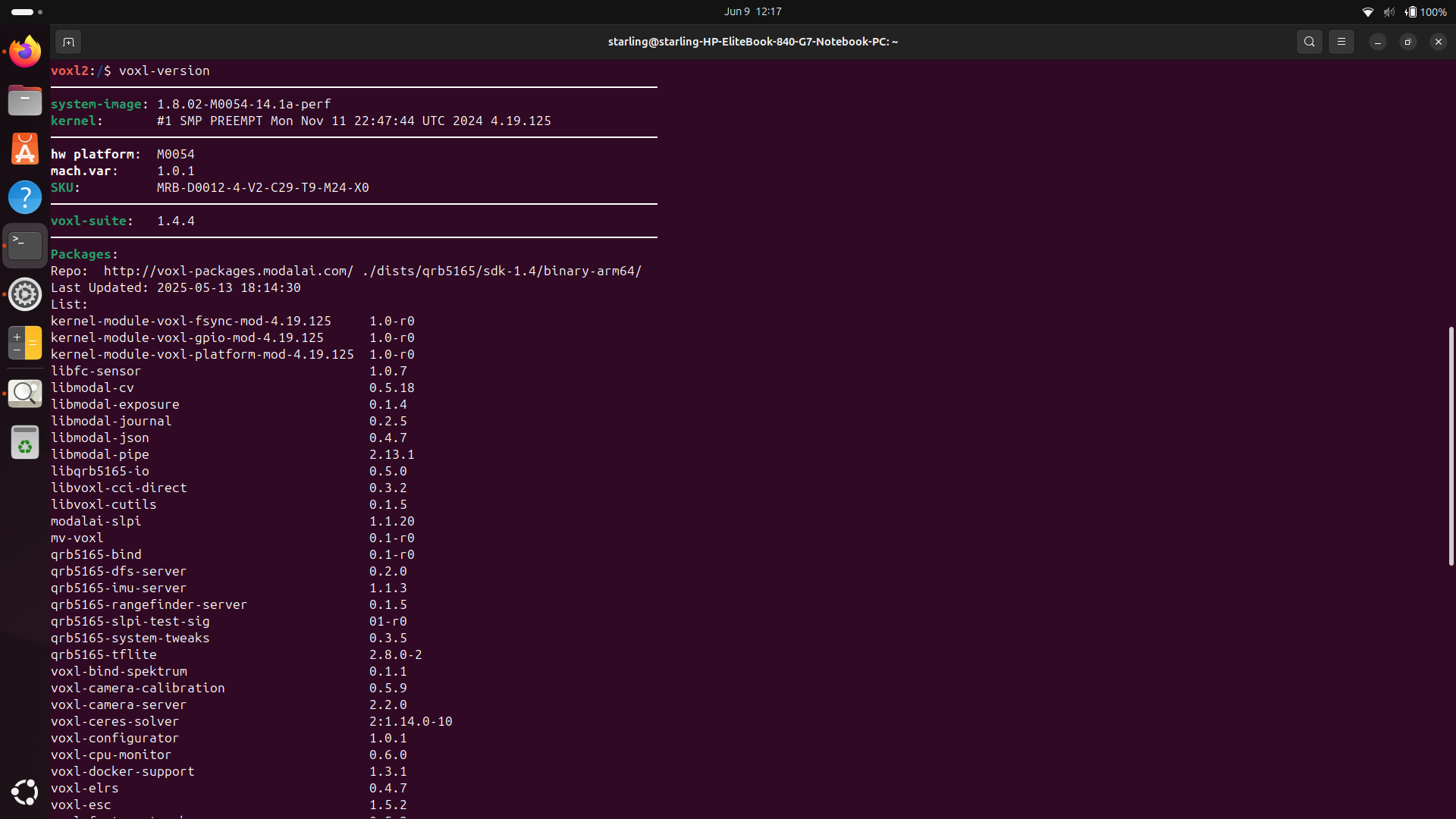Click the voxl-version command text

coord(165,71)
